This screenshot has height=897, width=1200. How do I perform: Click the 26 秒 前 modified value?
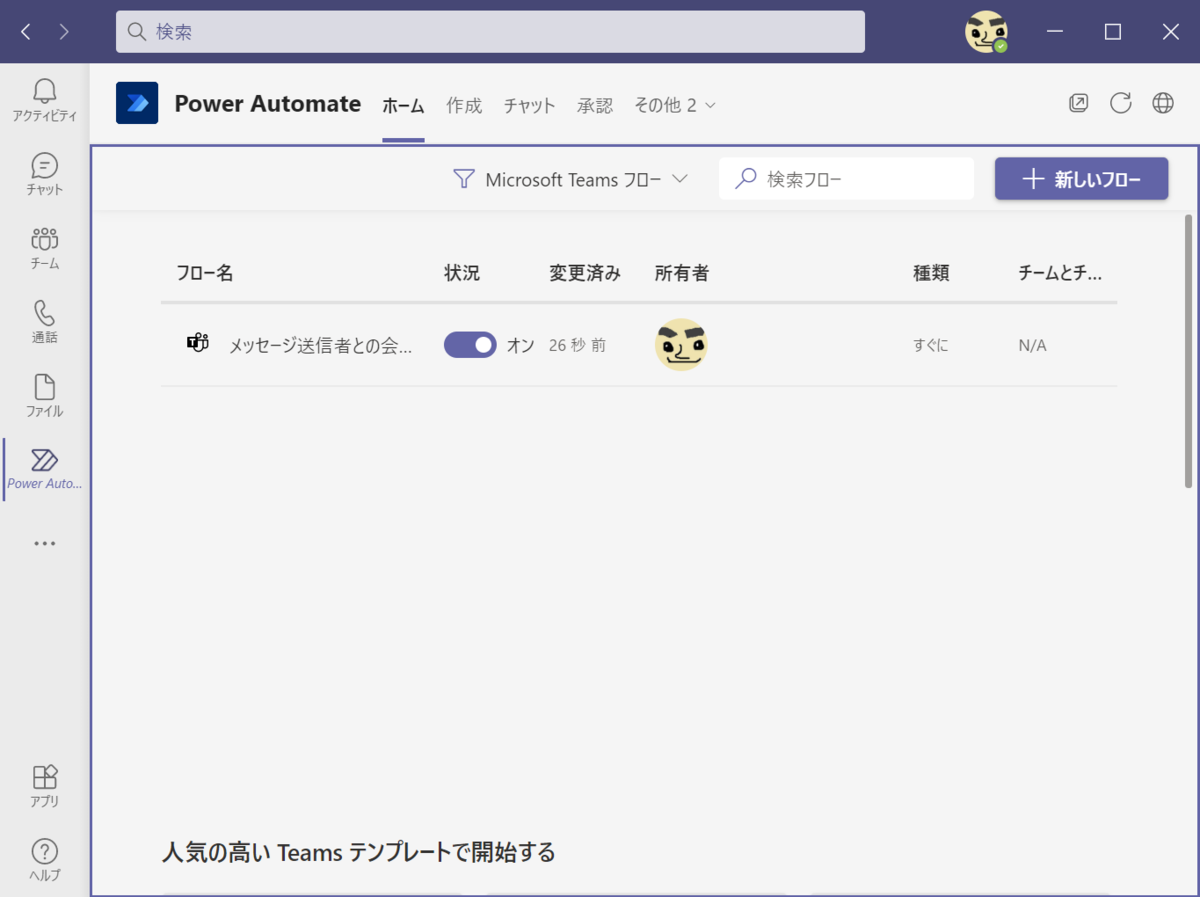[x=577, y=345]
